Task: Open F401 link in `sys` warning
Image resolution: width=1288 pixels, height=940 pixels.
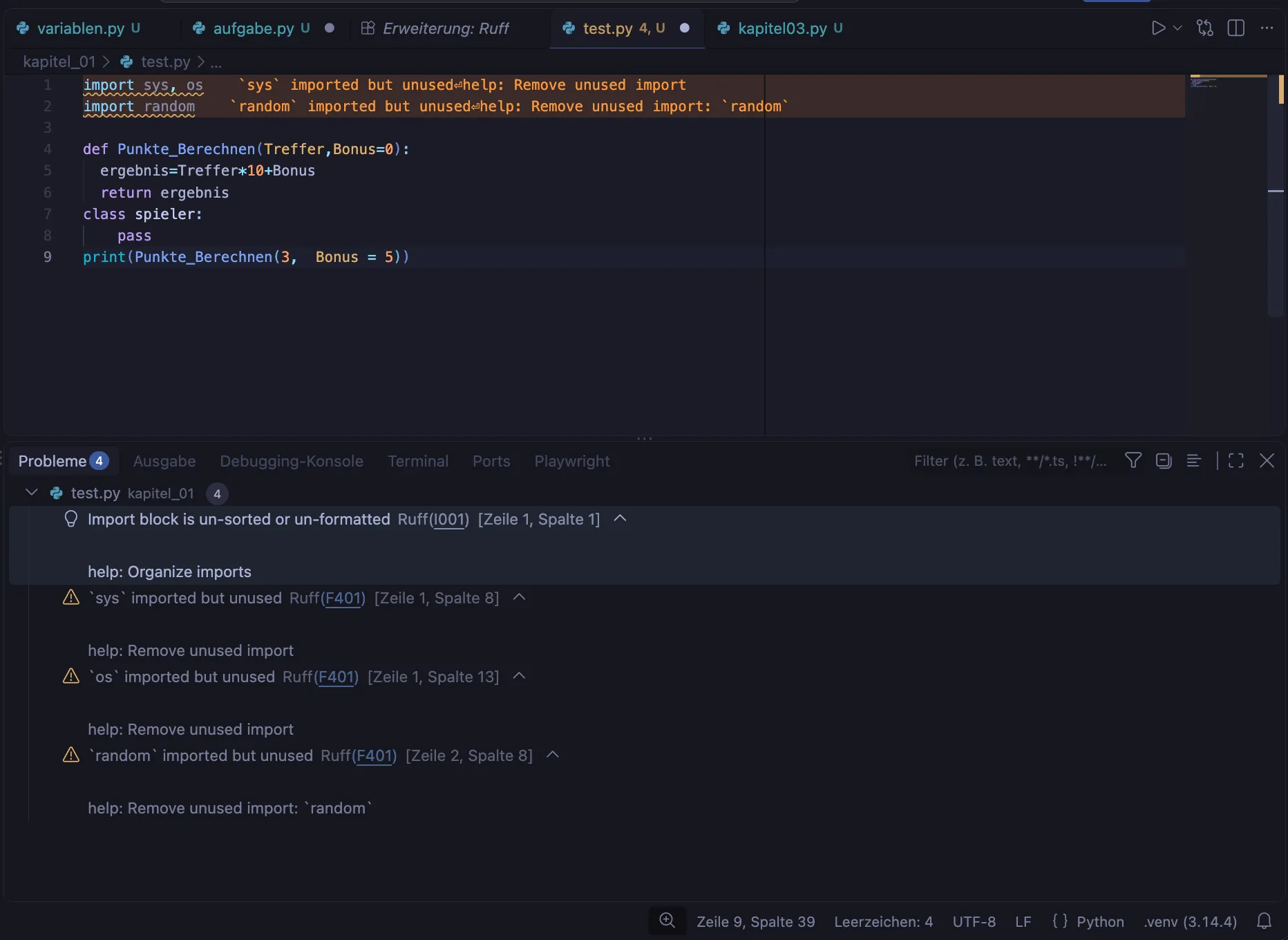Action: (343, 598)
